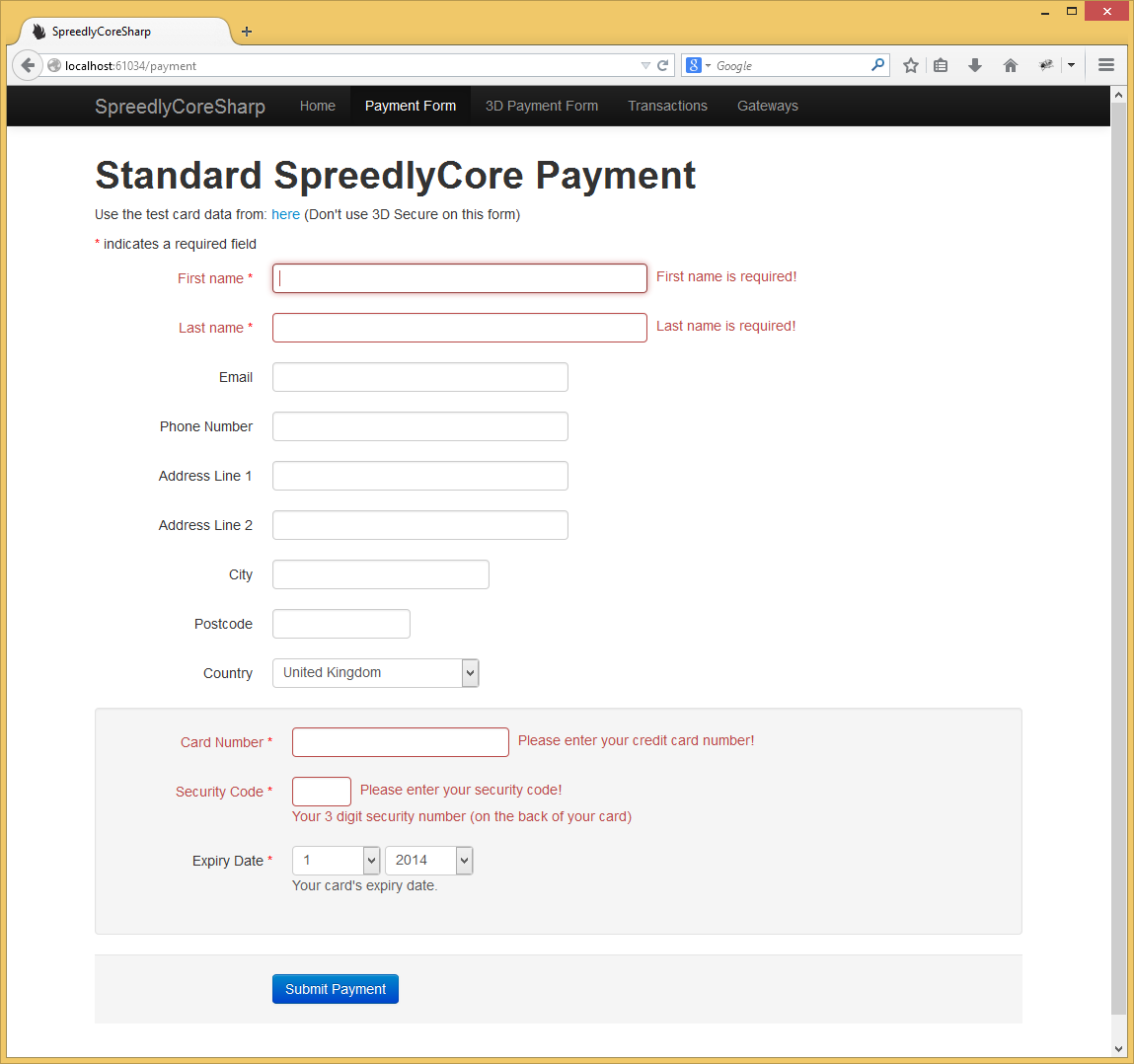Click the 'Country' label

(x=228, y=673)
